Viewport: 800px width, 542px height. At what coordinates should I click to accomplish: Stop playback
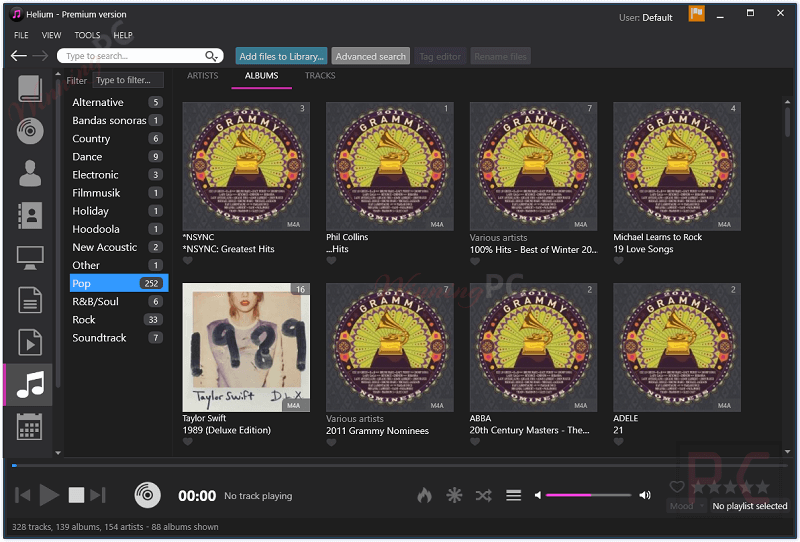point(77,495)
